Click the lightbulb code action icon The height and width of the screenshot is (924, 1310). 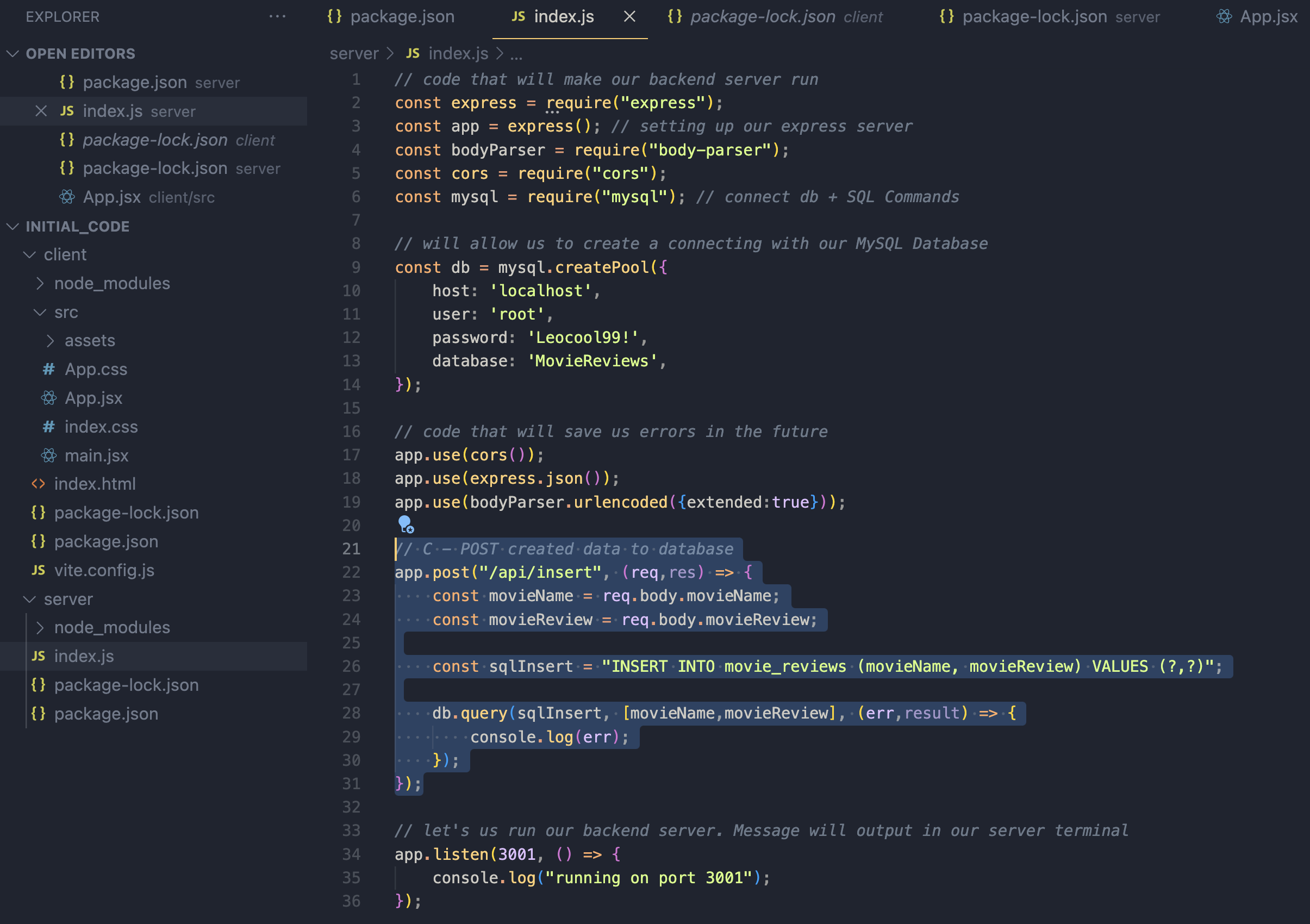pos(406,523)
